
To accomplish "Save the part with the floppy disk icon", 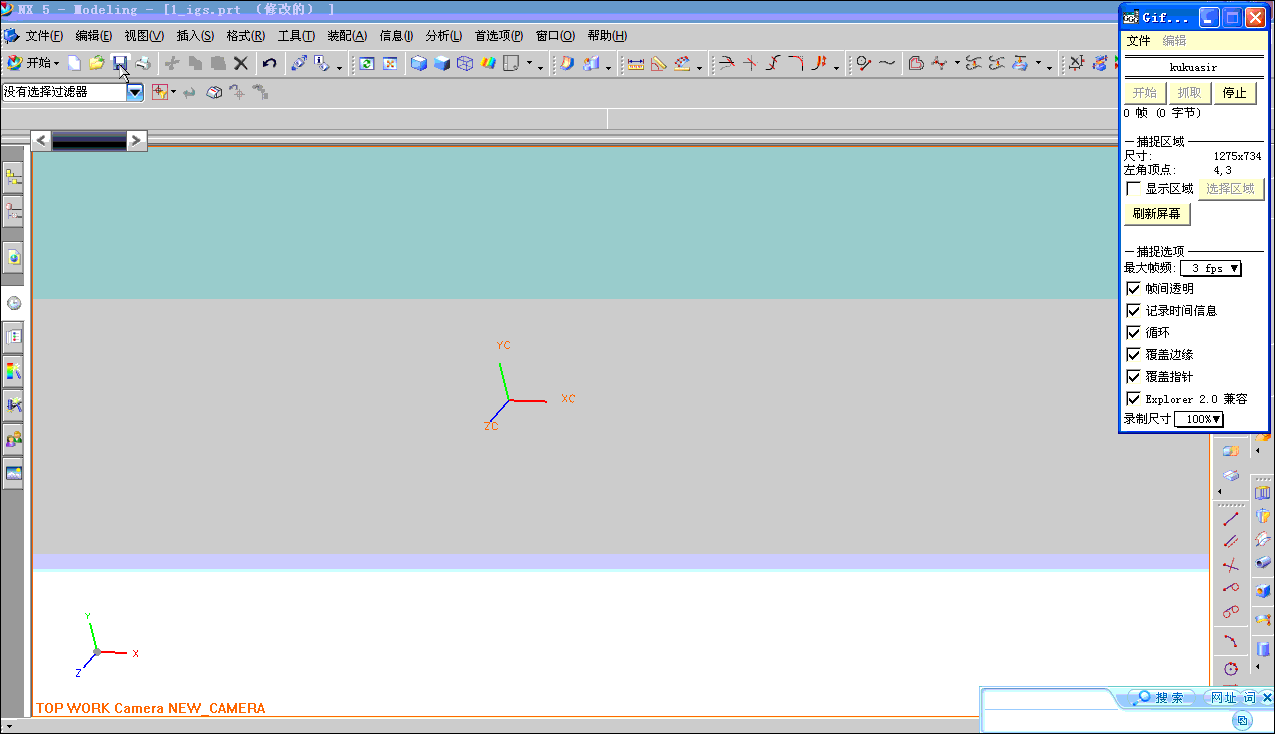I will coord(120,63).
